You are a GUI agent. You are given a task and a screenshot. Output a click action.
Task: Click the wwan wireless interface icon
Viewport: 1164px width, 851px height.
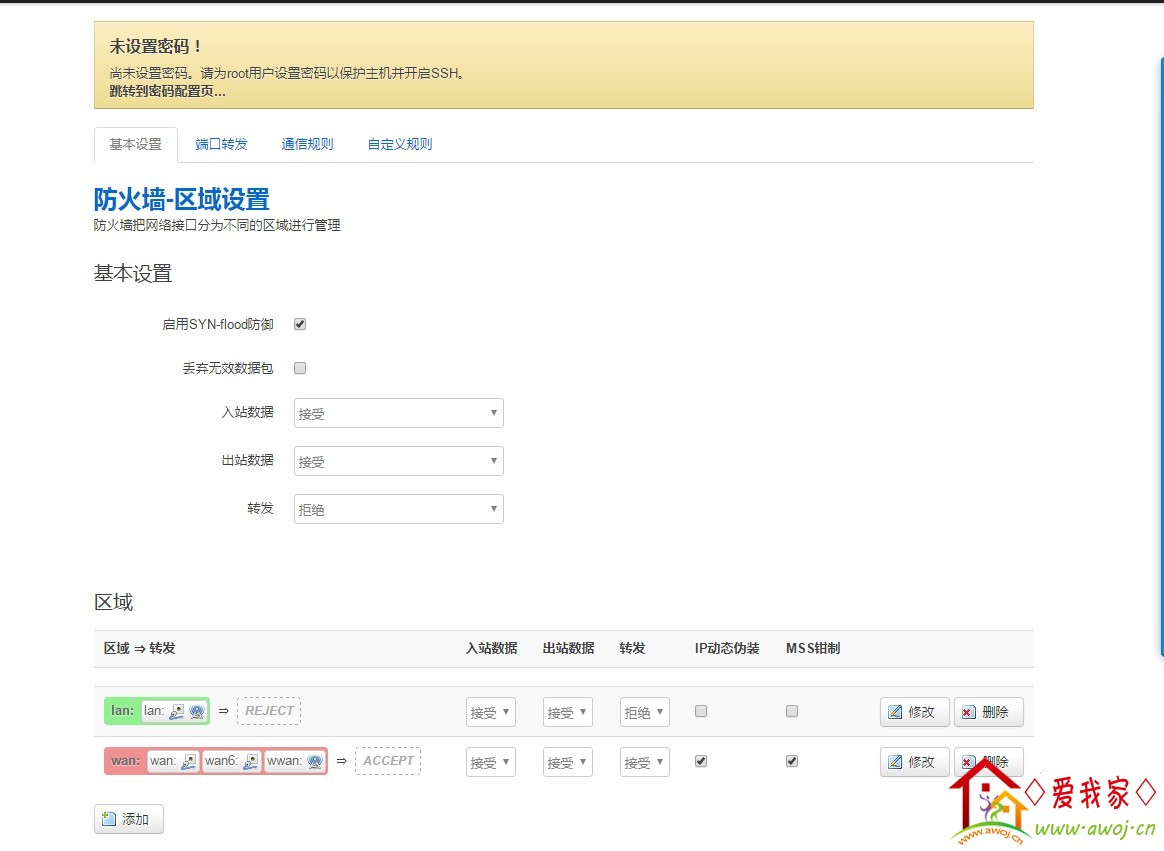pyautogui.click(x=315, y=761)
